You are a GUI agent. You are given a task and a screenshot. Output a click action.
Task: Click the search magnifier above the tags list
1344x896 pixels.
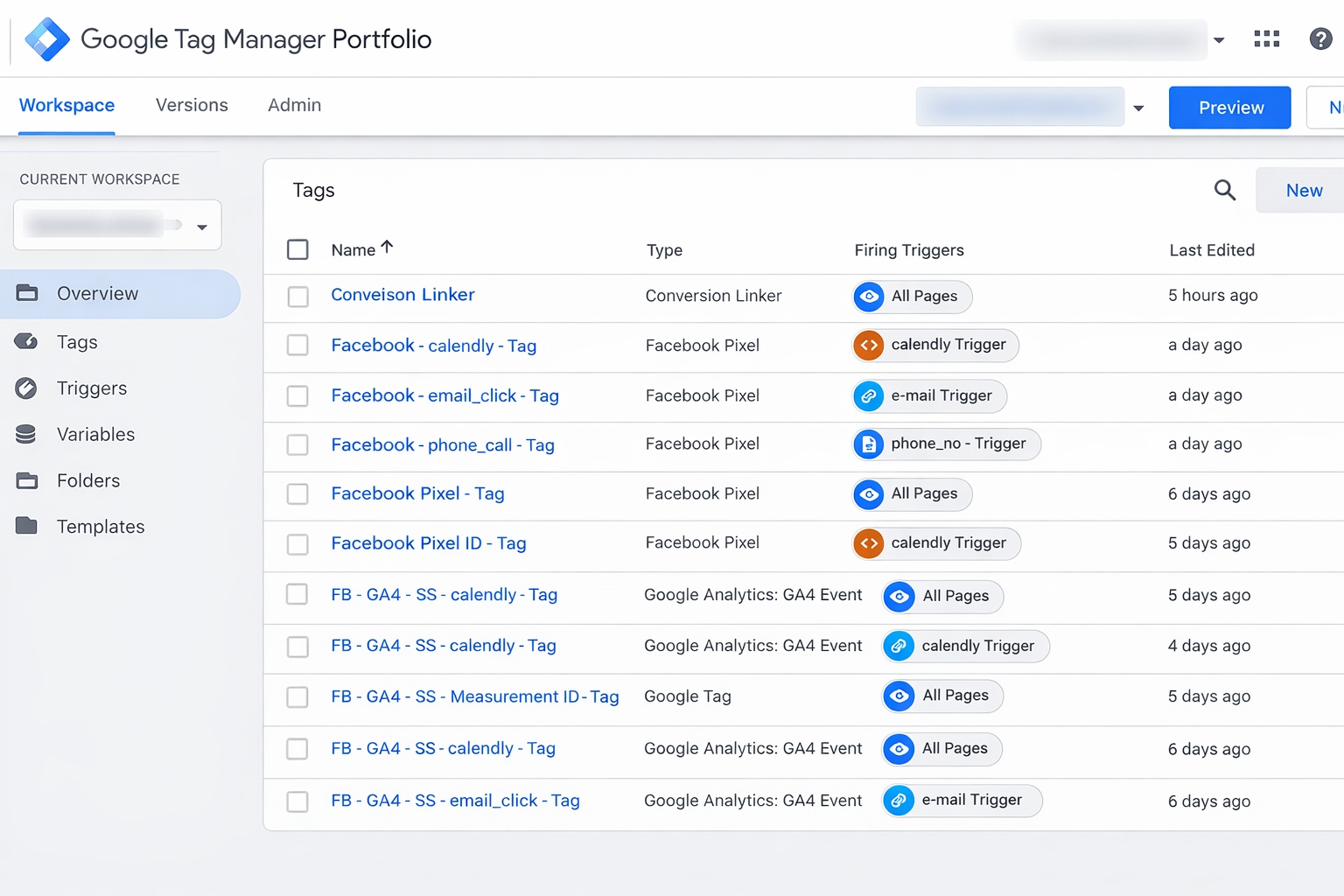pos(1224,190)
